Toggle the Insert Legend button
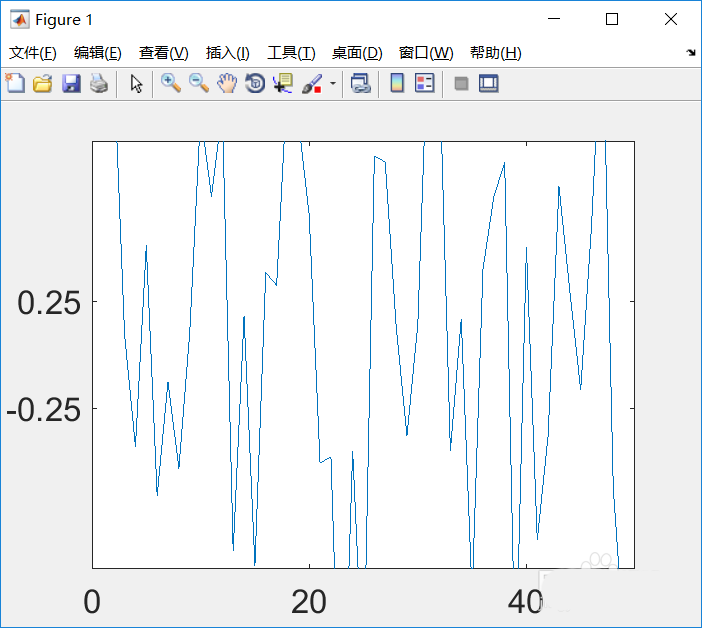The width and height of the screenshot is (702, 628). coord(425,84)
